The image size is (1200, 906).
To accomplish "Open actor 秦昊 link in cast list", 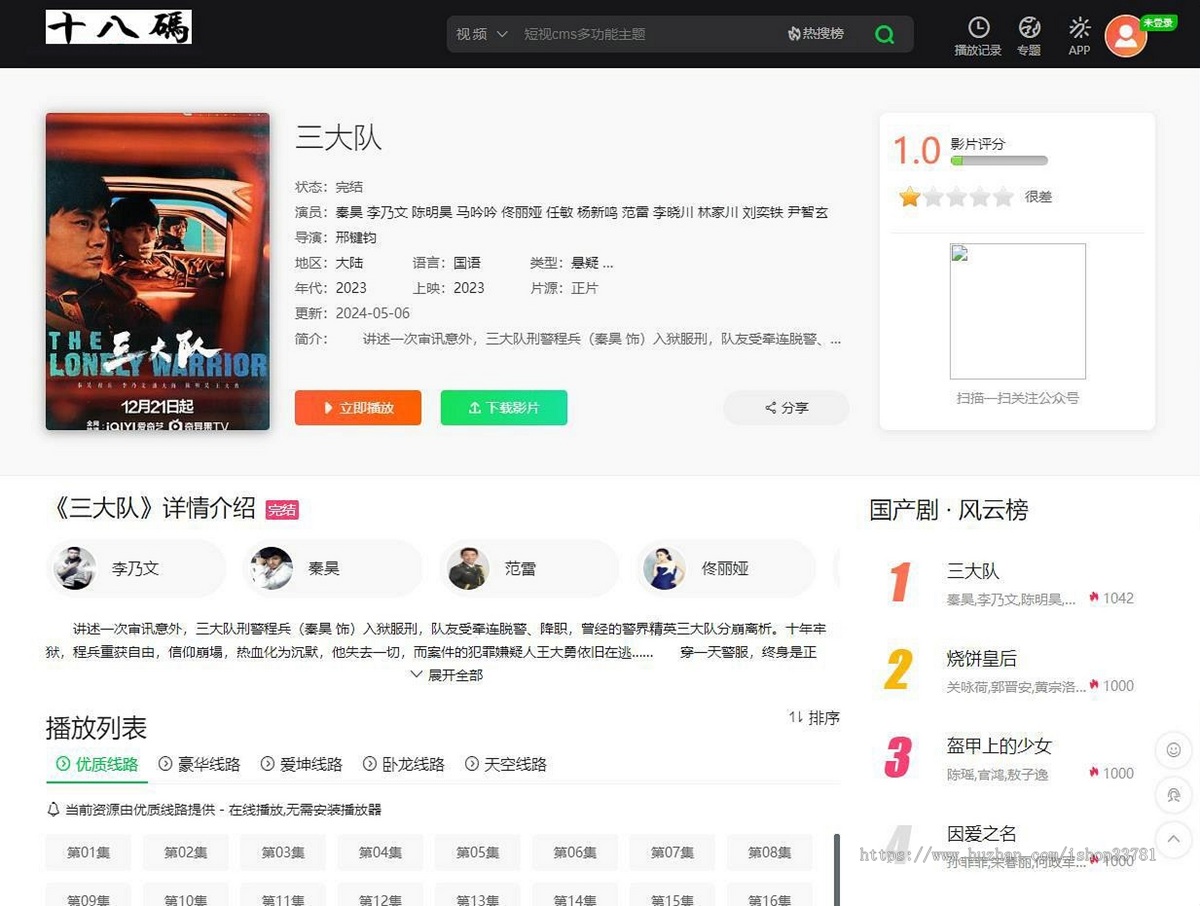I will click(349, 212).
